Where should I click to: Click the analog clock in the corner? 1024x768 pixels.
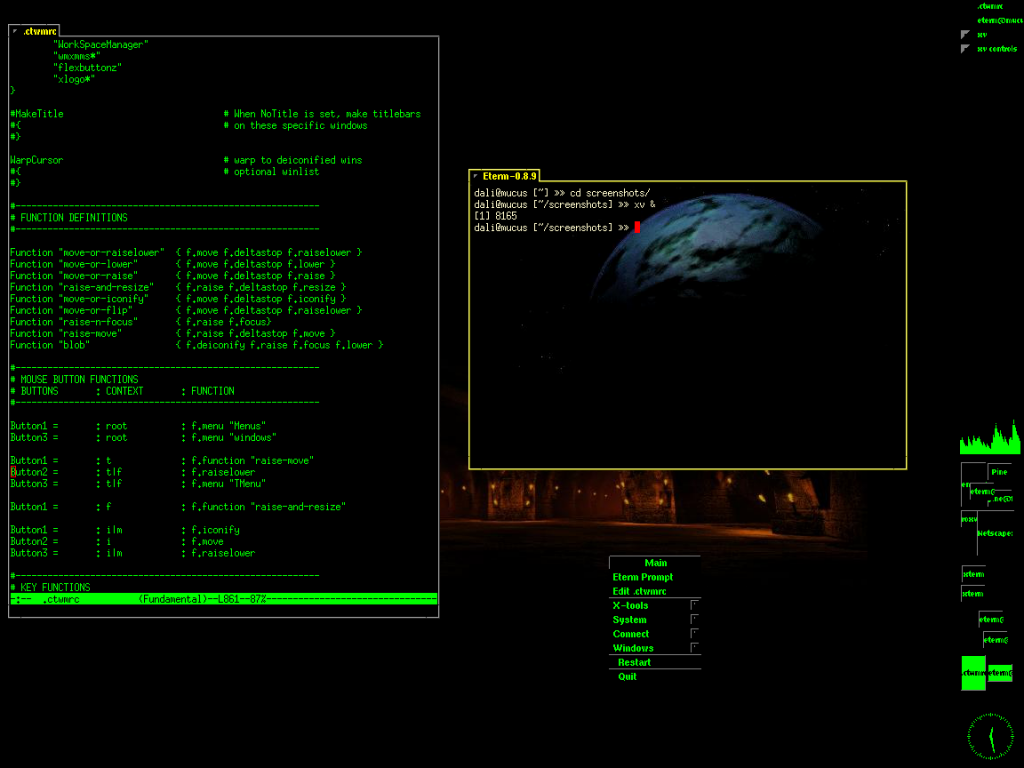coord(989,734)
